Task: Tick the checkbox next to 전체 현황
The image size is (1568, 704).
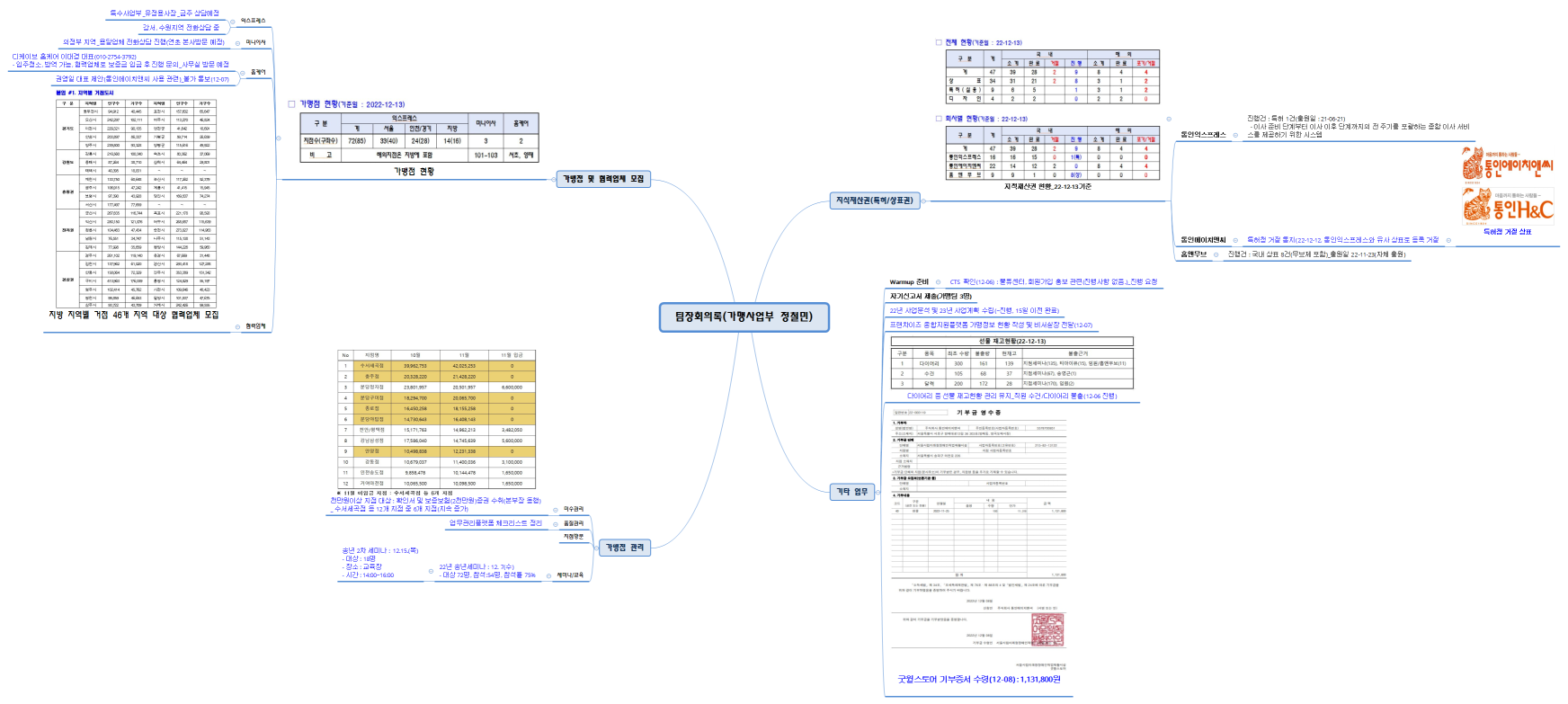Action: pyautogui.click(x=939, y=42)
